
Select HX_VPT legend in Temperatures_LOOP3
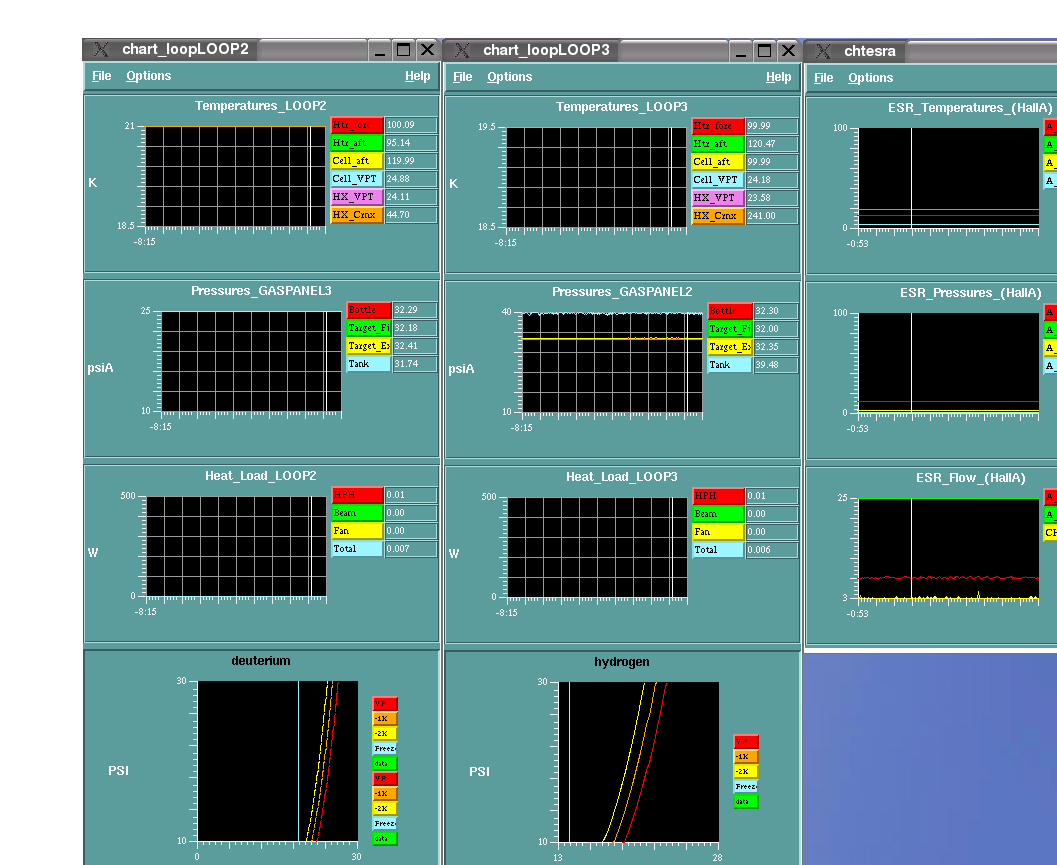click(718, 198)
